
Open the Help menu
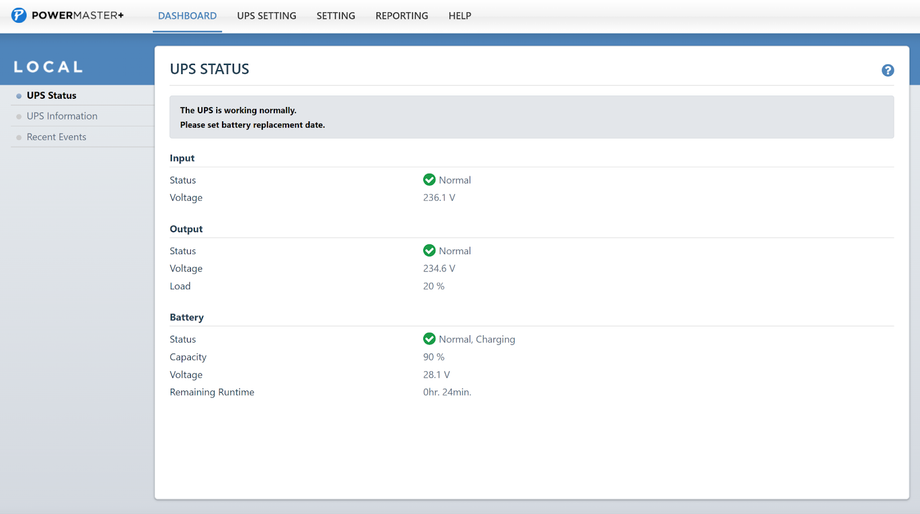[460, 16]
